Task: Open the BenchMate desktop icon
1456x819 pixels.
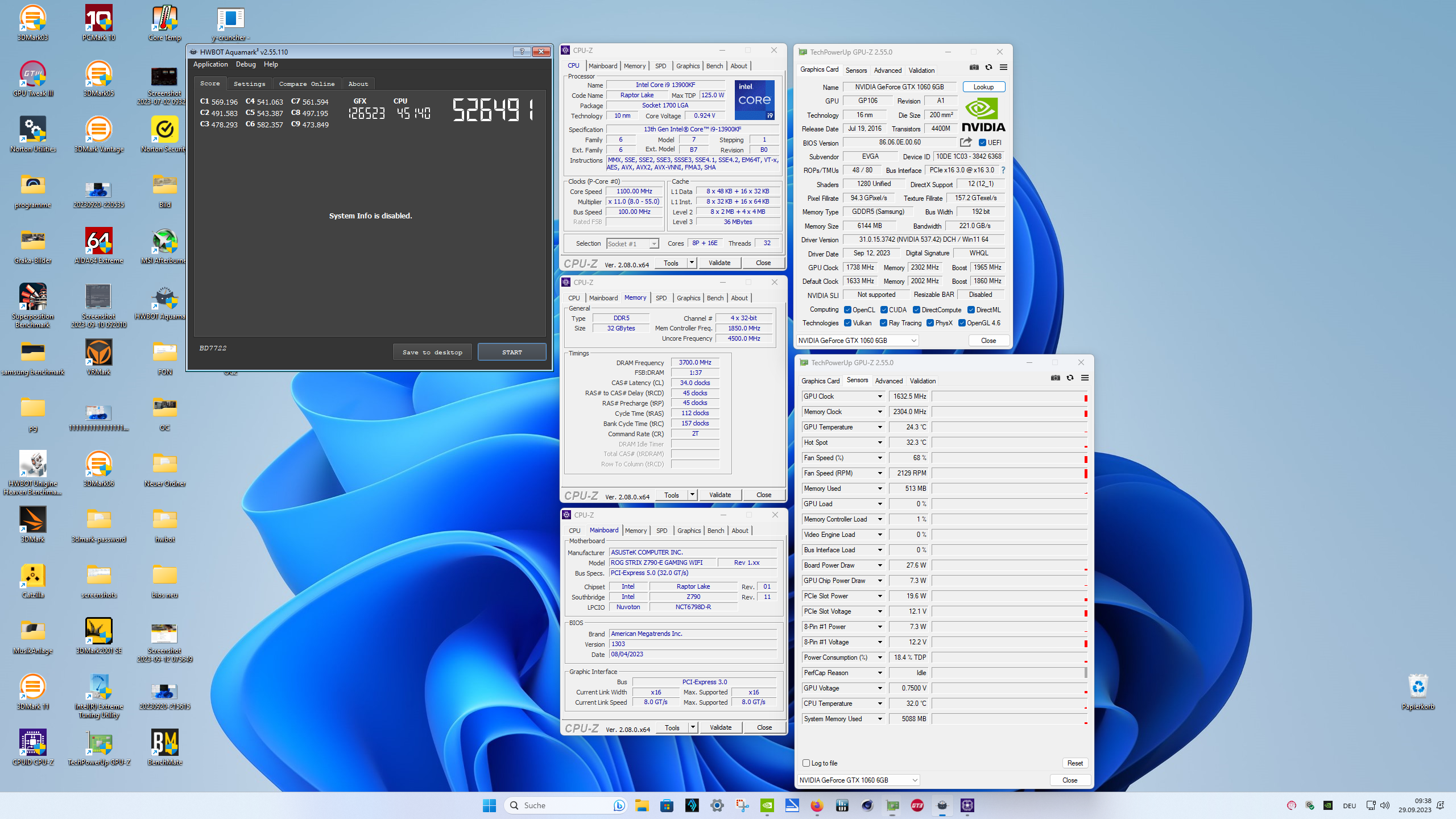Action: click(x=165, y=747)
